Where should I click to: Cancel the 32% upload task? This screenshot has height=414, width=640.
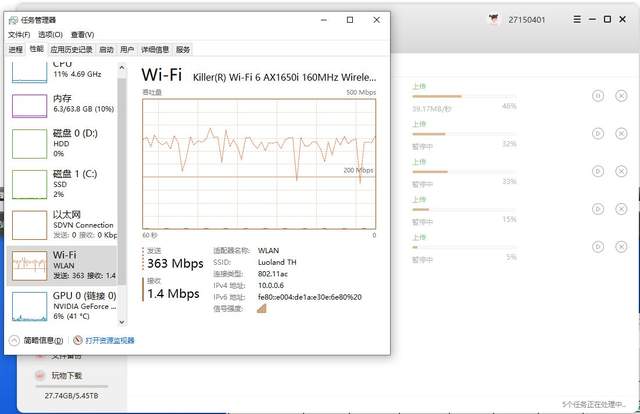tap(621, 134)
